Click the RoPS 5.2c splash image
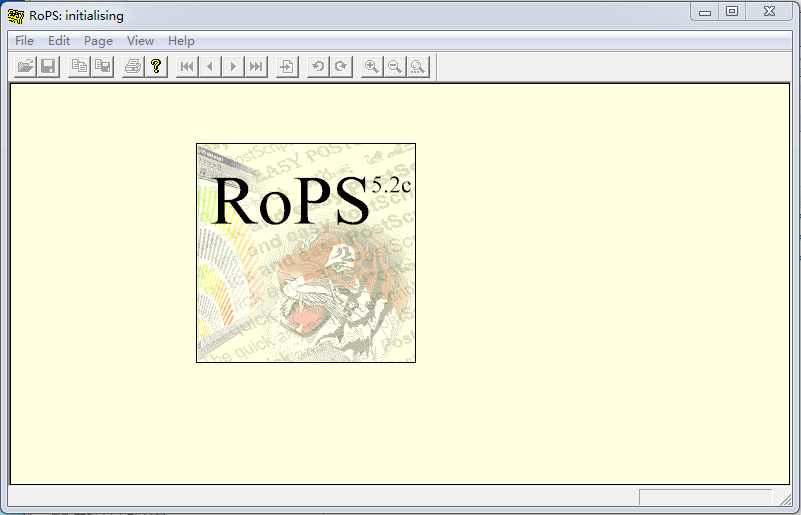The width and height of the screenshot is (801, 515). (306, 253)
